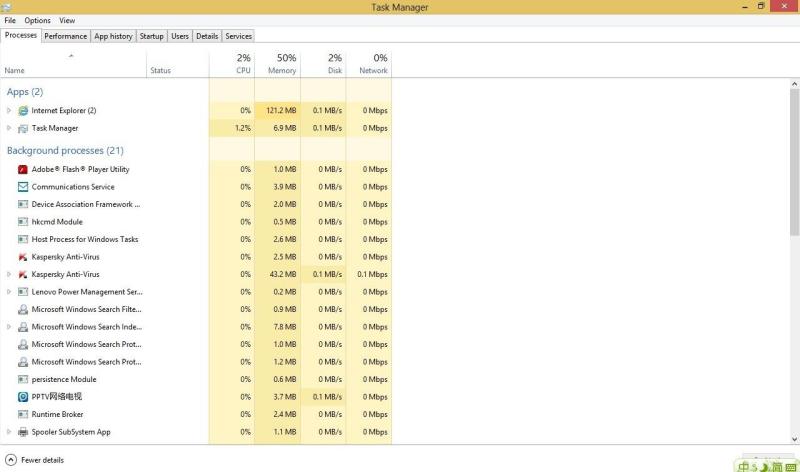800x472 pixels.
Task: Click the Fewer details arrow icon
Action: 11,460
